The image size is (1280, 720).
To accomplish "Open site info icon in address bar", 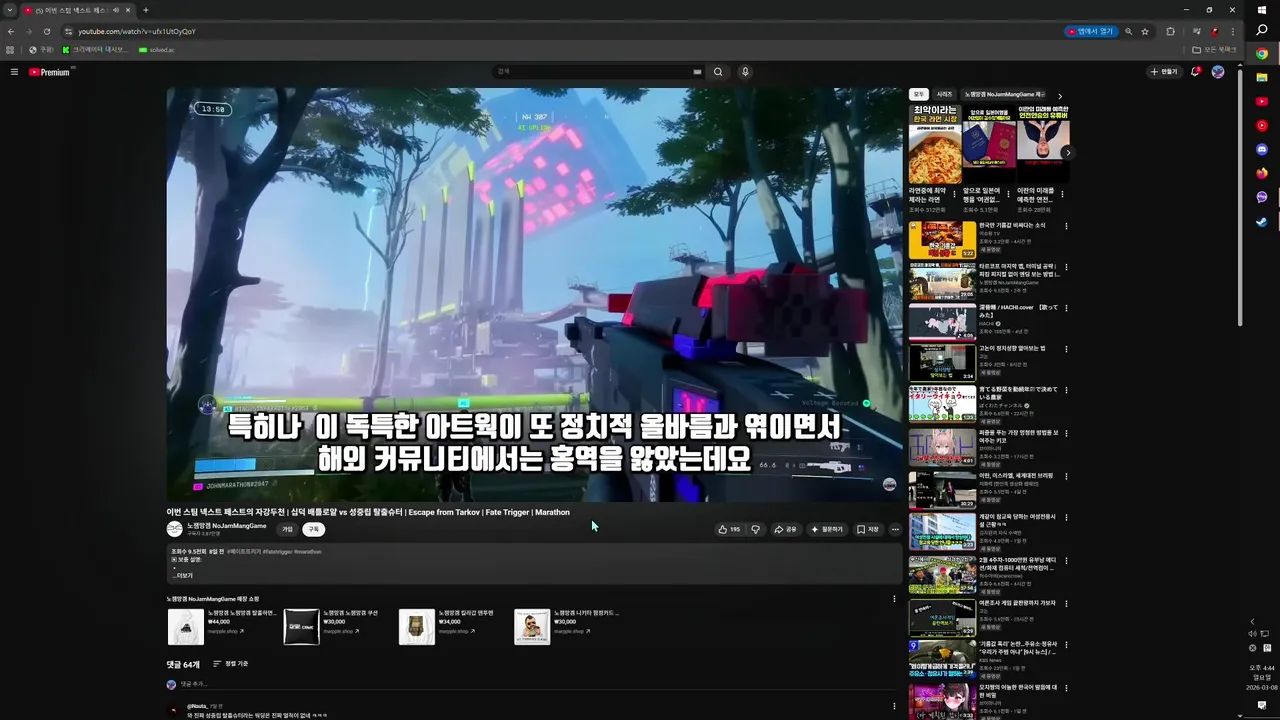I will (x=68, y=31).
